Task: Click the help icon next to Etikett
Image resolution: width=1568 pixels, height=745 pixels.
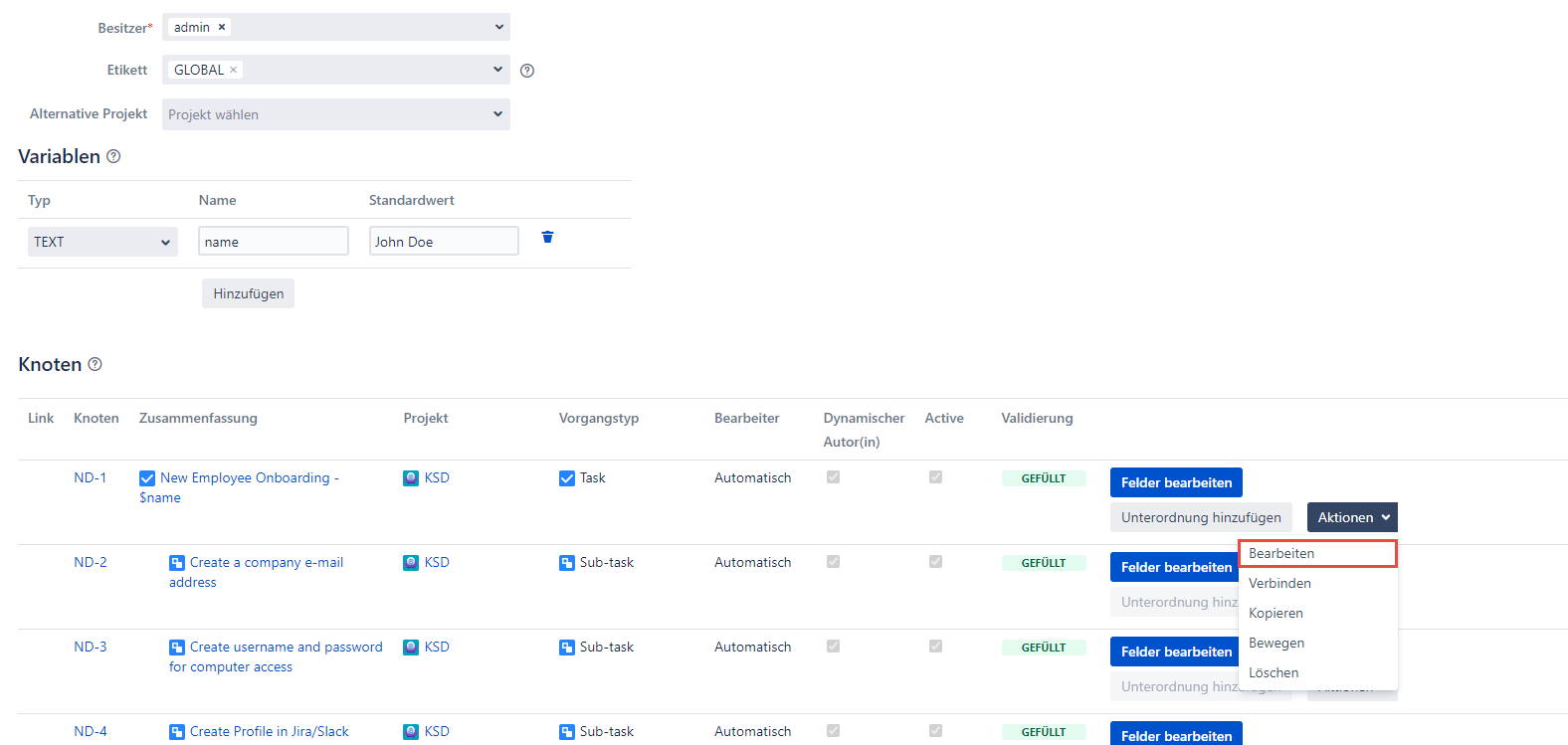Action: [x=527, y=71]
